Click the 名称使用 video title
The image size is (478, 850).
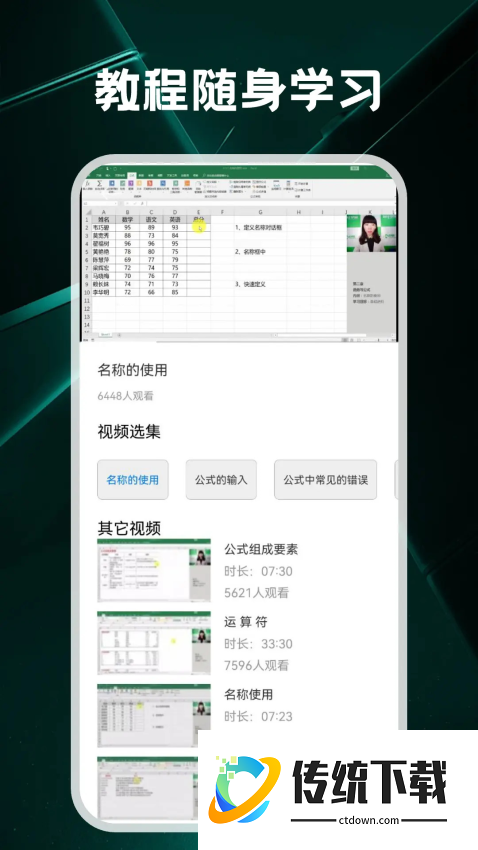(x=249, y=694)
